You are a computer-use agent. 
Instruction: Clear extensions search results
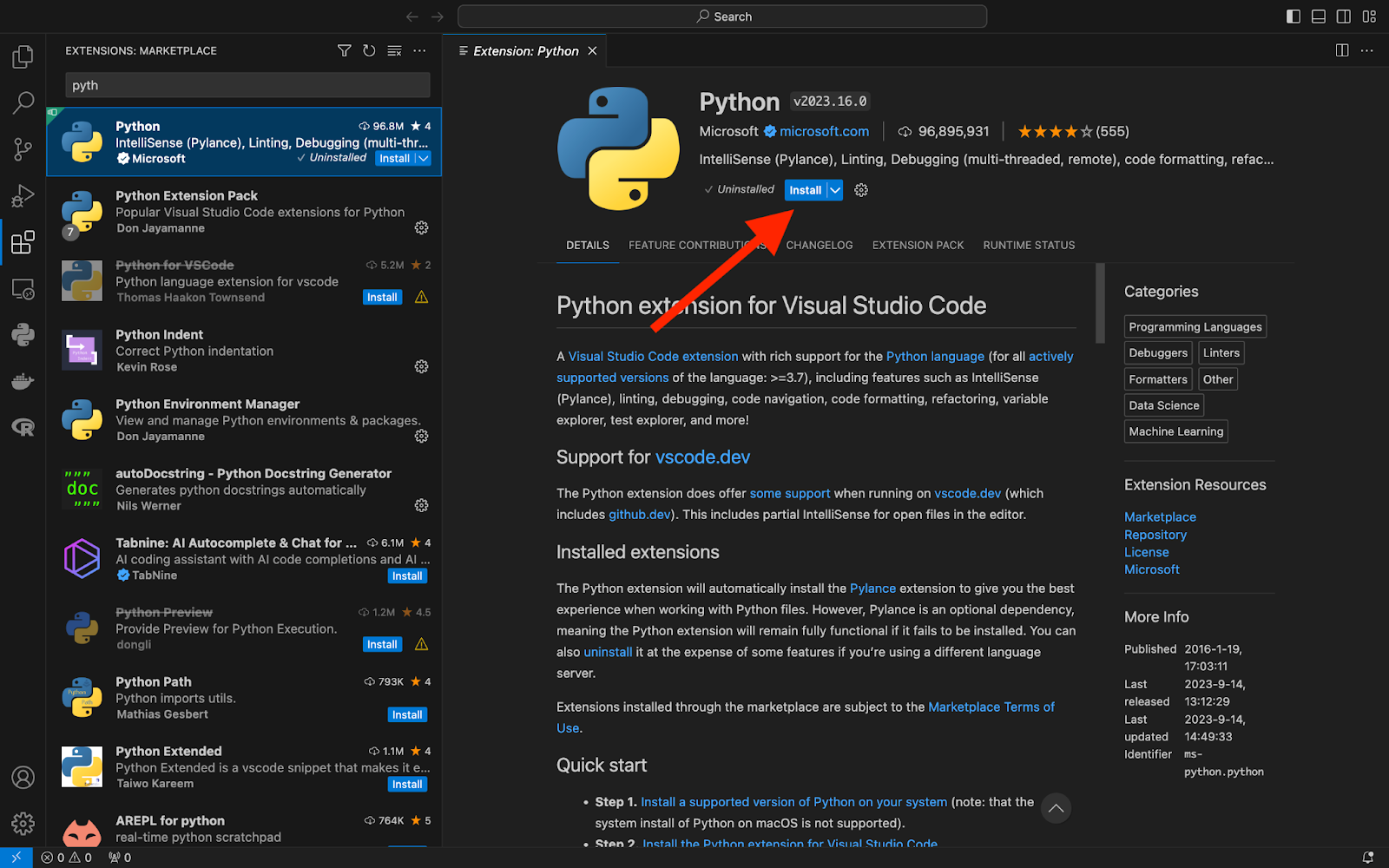click(394, 51)
